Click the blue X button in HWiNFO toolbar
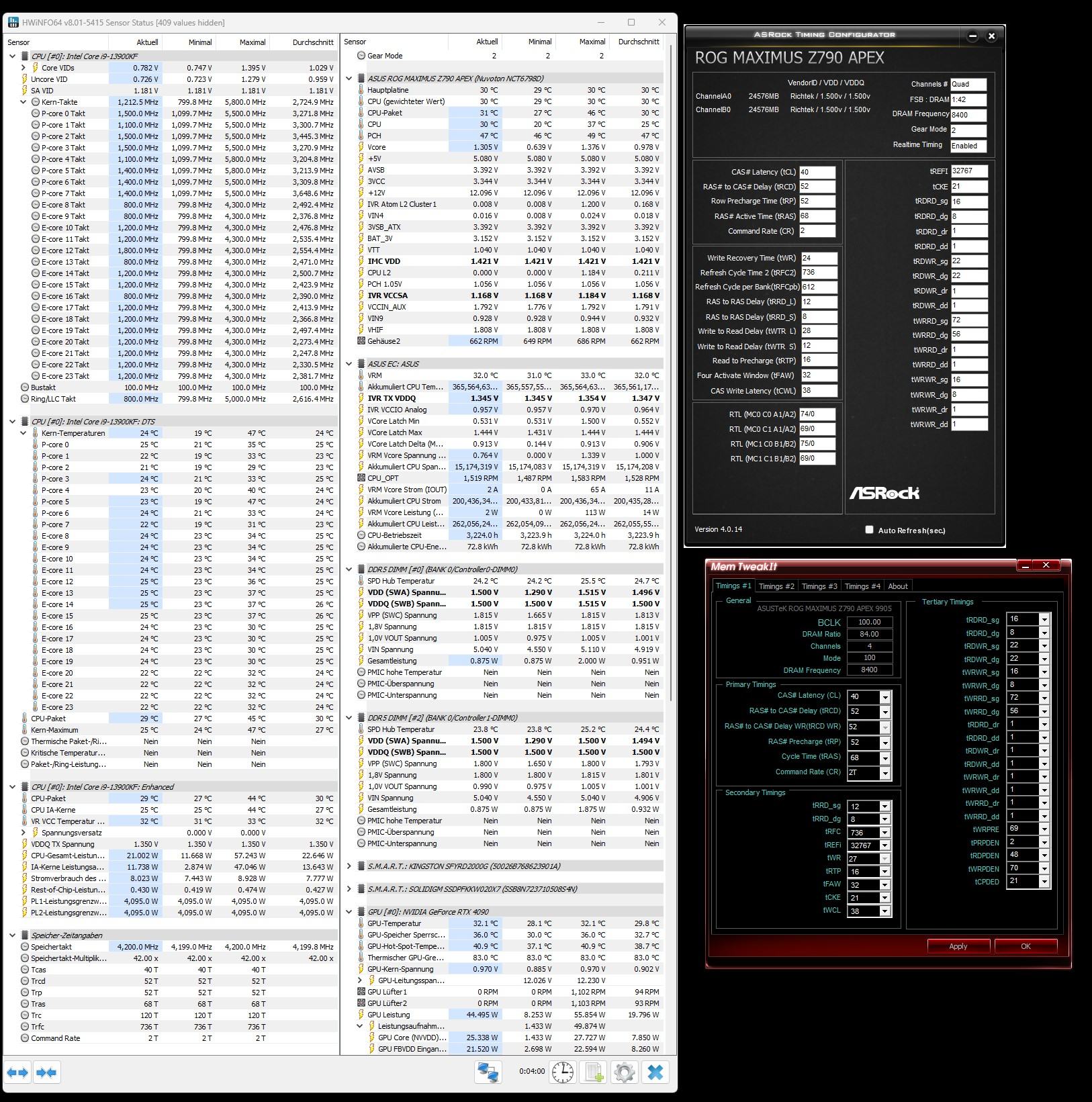This screenshot has width=1092, height=1102. 655,1072
